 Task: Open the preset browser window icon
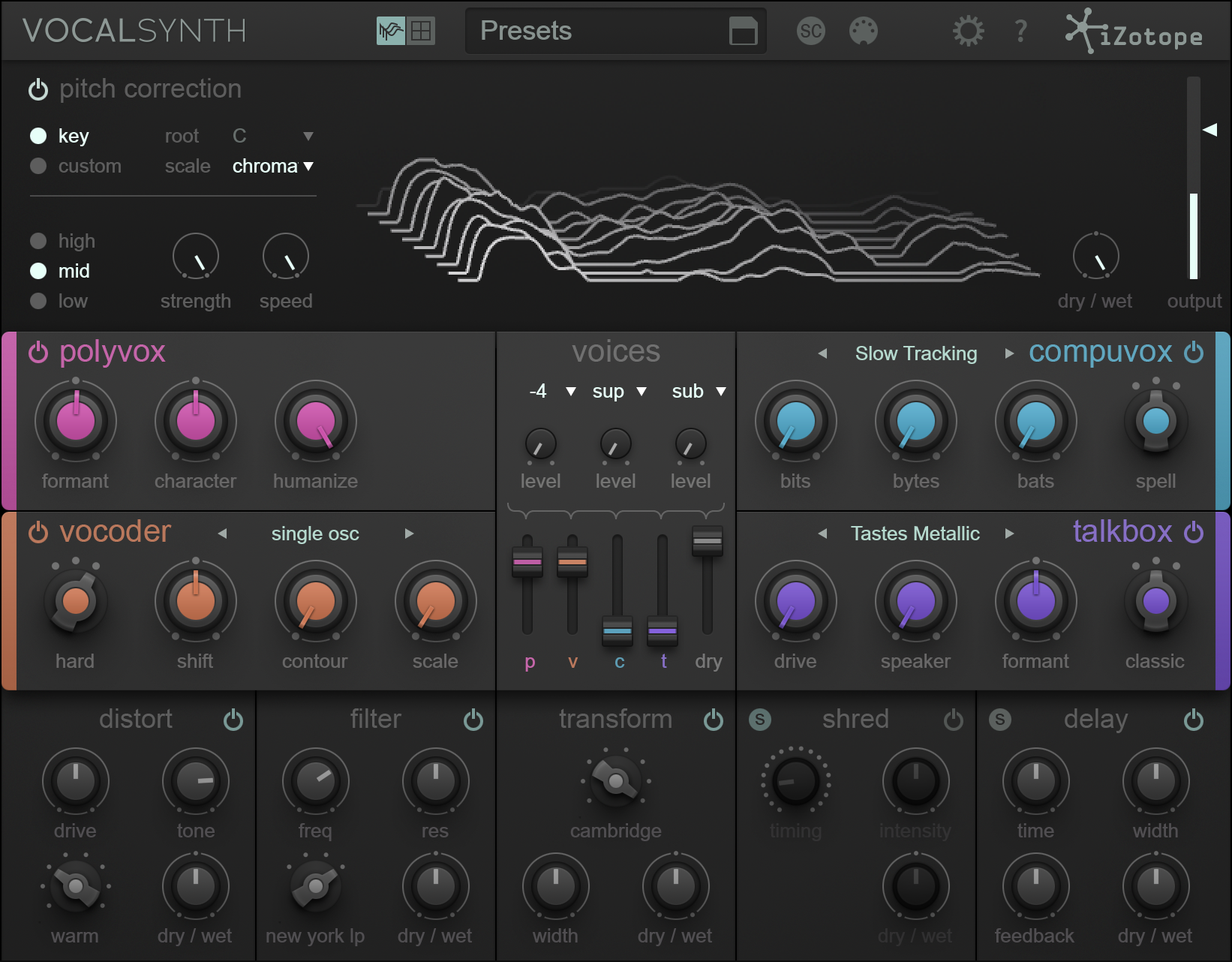[743, 32]
